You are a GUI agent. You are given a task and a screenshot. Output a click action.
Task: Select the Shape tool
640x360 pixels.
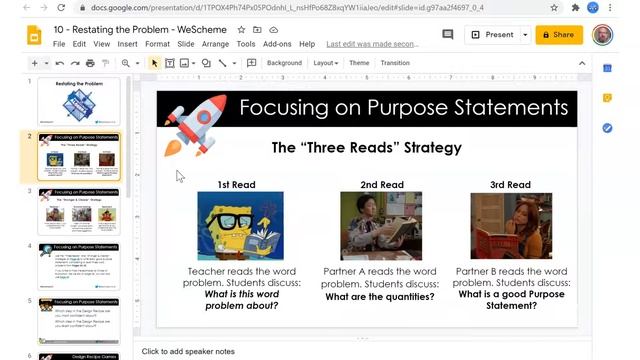click(207, 63)
